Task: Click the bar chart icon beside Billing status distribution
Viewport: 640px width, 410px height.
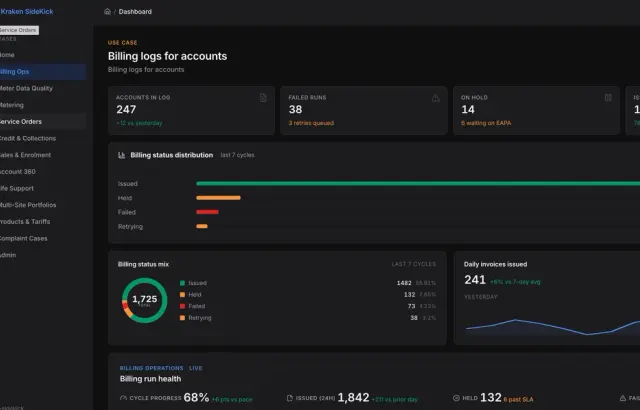Action: coord(122,155)
